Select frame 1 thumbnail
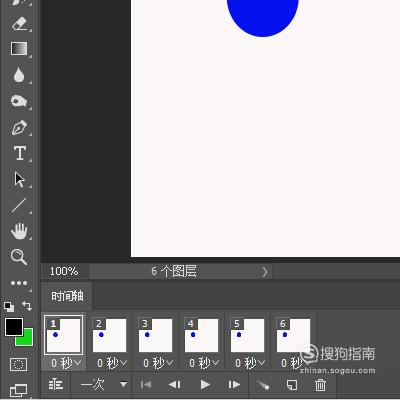The width and height of the screenshot is (400, 400). pos(64,335)
